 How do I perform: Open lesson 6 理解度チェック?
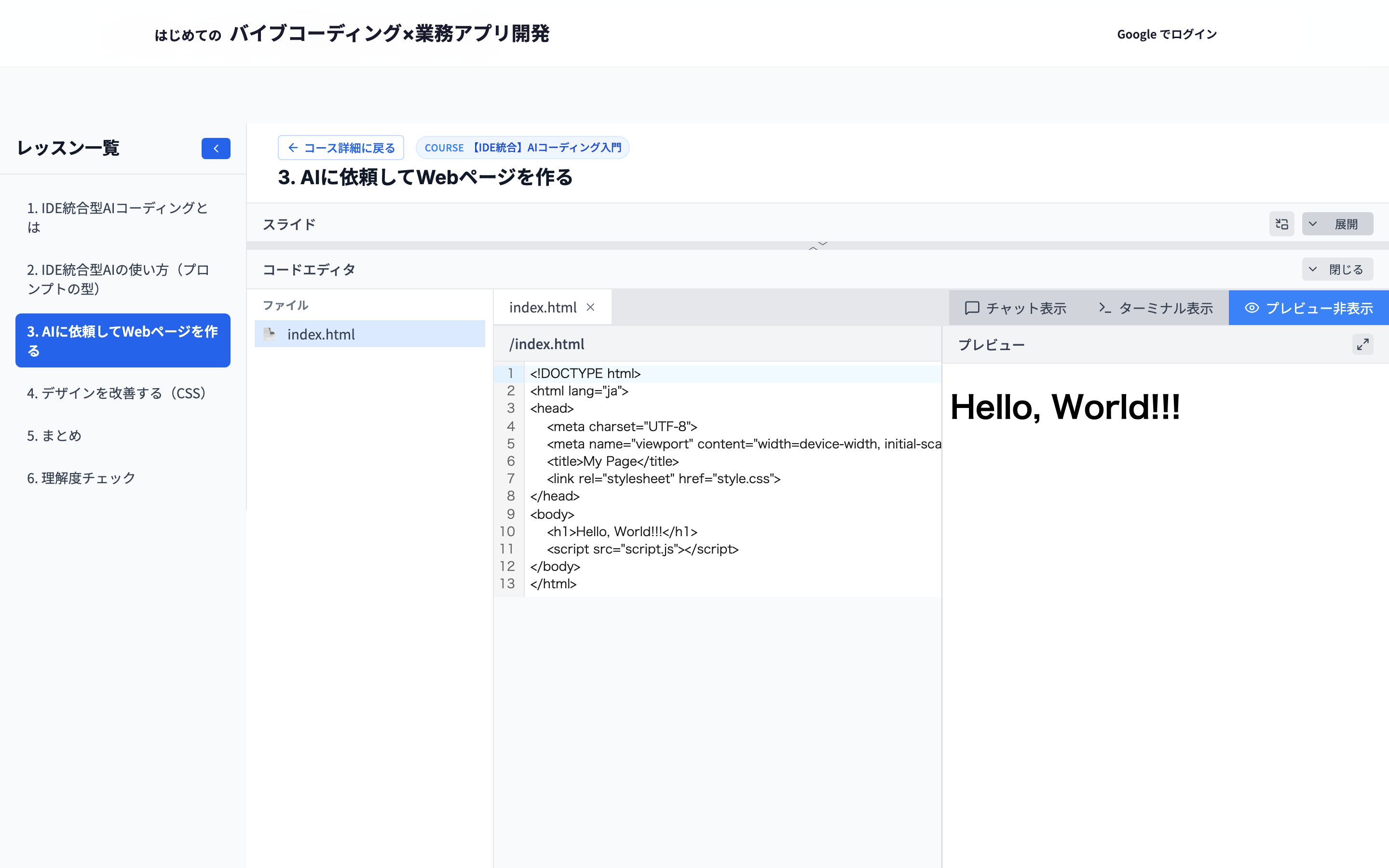(x=123, y=478)
